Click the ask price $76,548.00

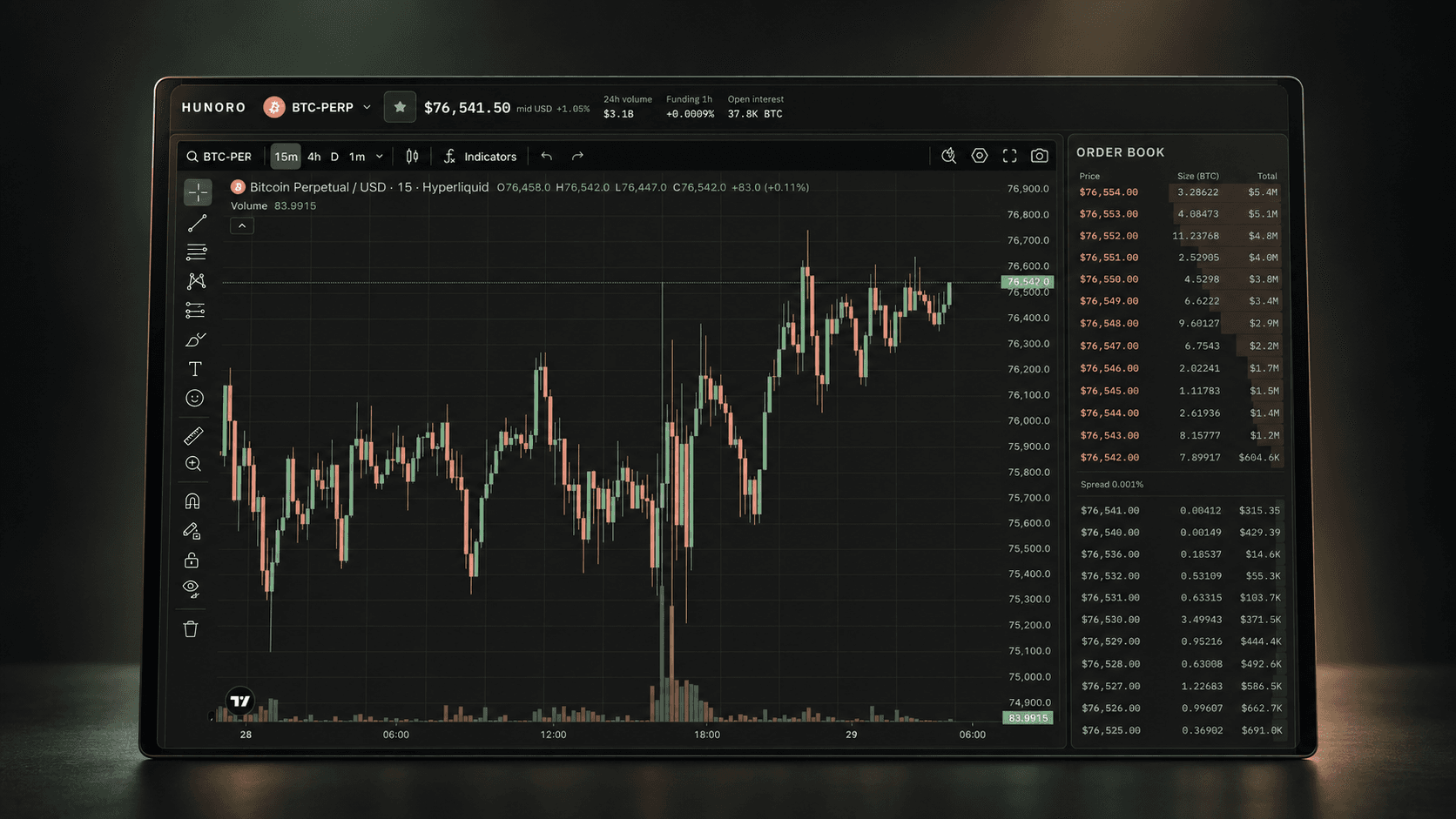[1109, 324]
